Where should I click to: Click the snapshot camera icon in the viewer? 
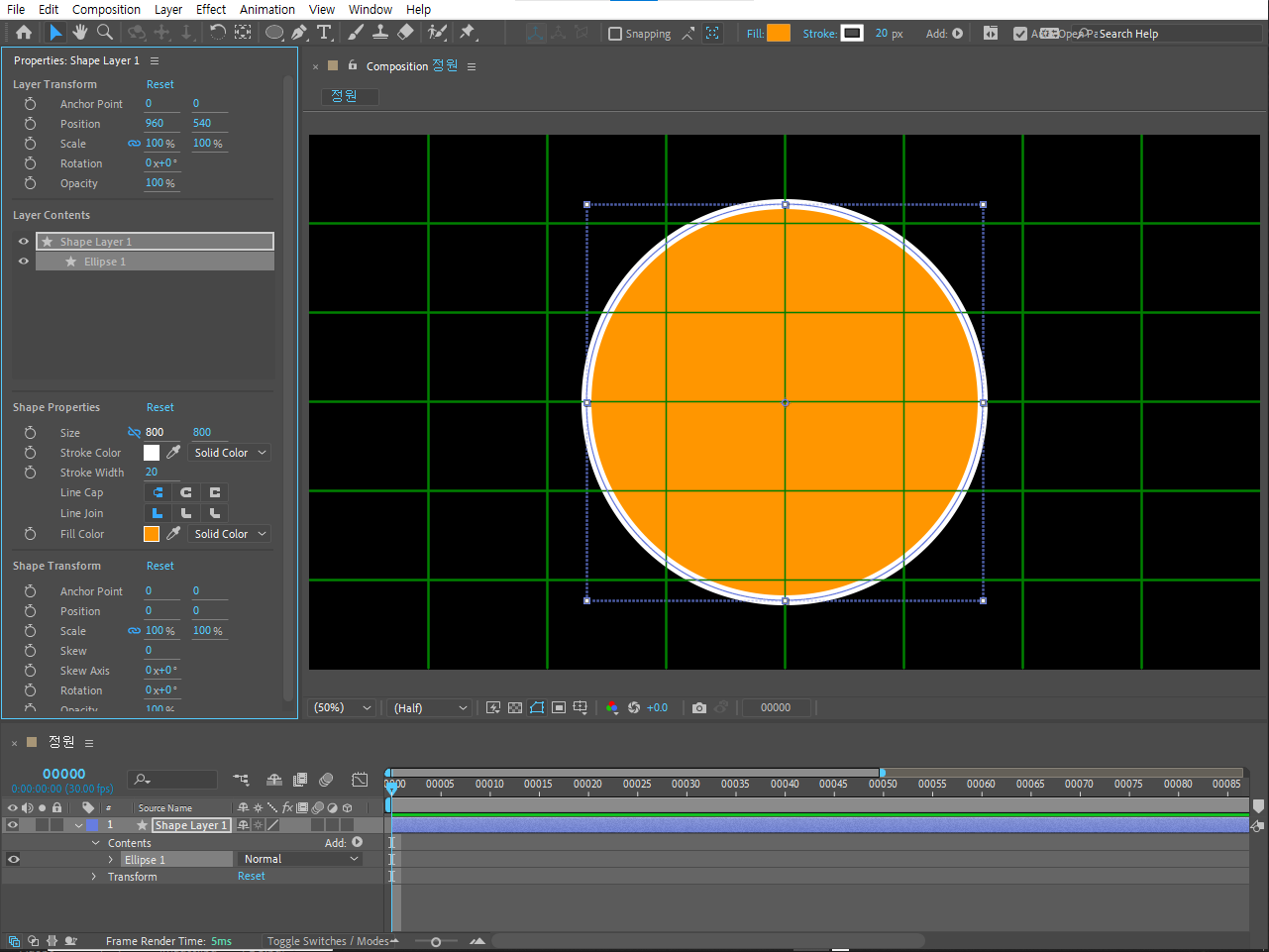pyautogui.click(x=699, y=707)
